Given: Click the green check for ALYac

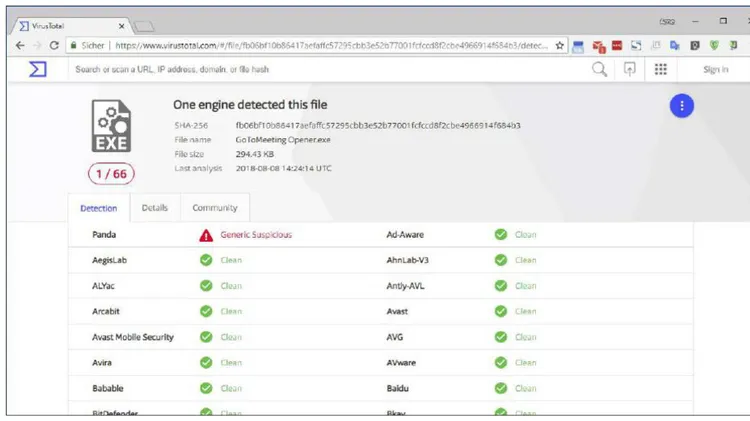Looking at the screenshot, I should pos(206,286).
